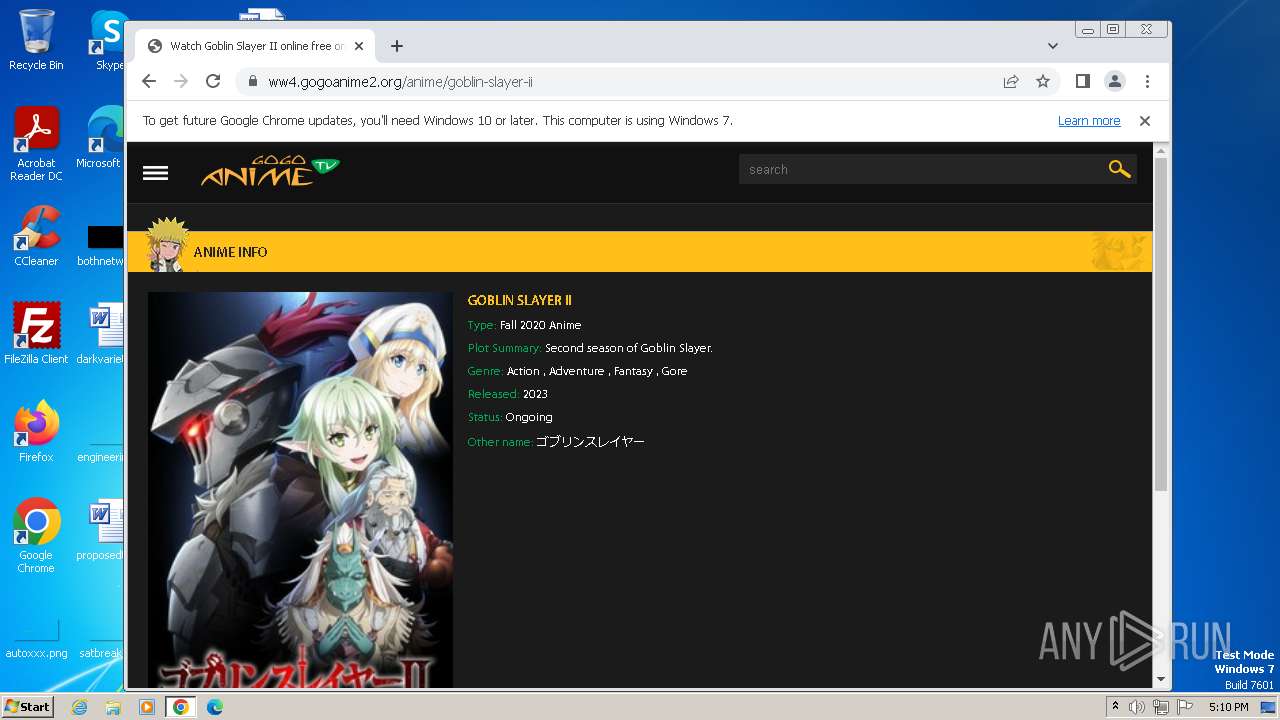Screen dimensions: 1280x720
Task: Click the GogoAnime TV logo
Action: click(x=270, y=171)
